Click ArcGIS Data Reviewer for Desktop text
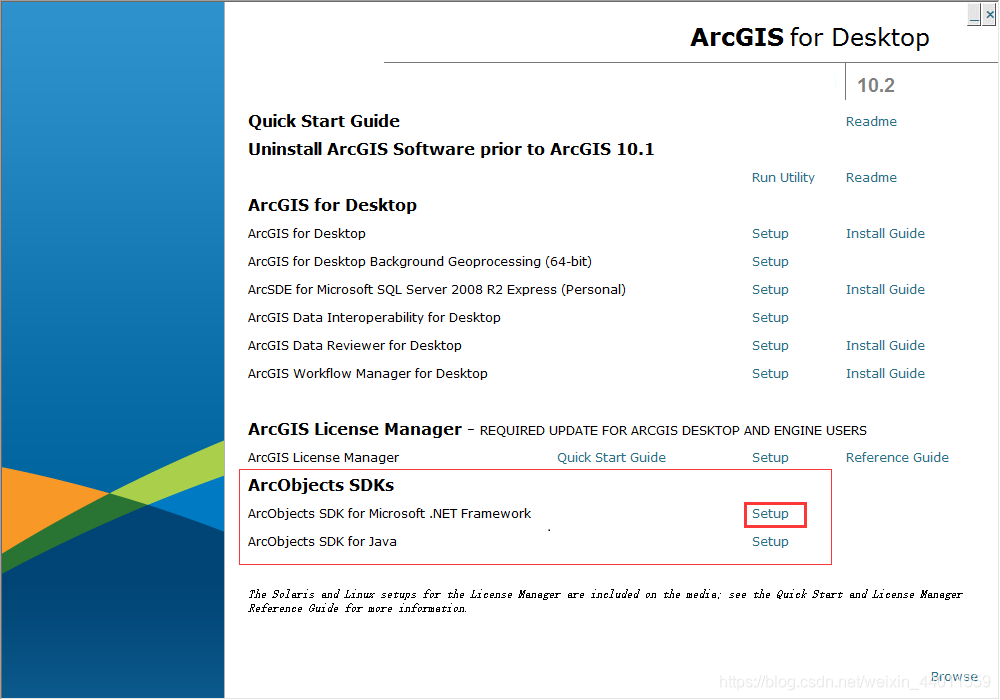 (355, 346)
